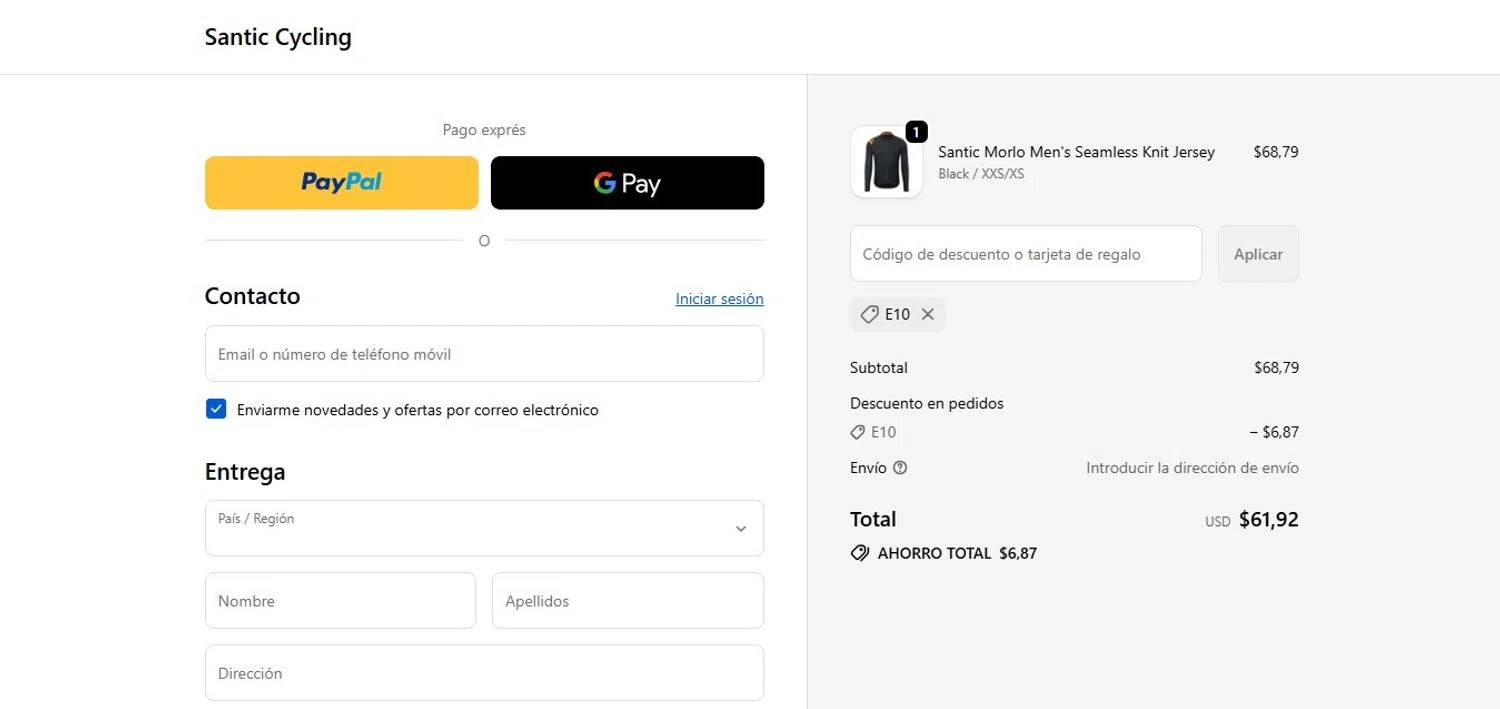This screenshot has height=709, width=1500.
Task: Uncheck Enviarme novedades y ofertas checkbox
Action: coord(216,409)
